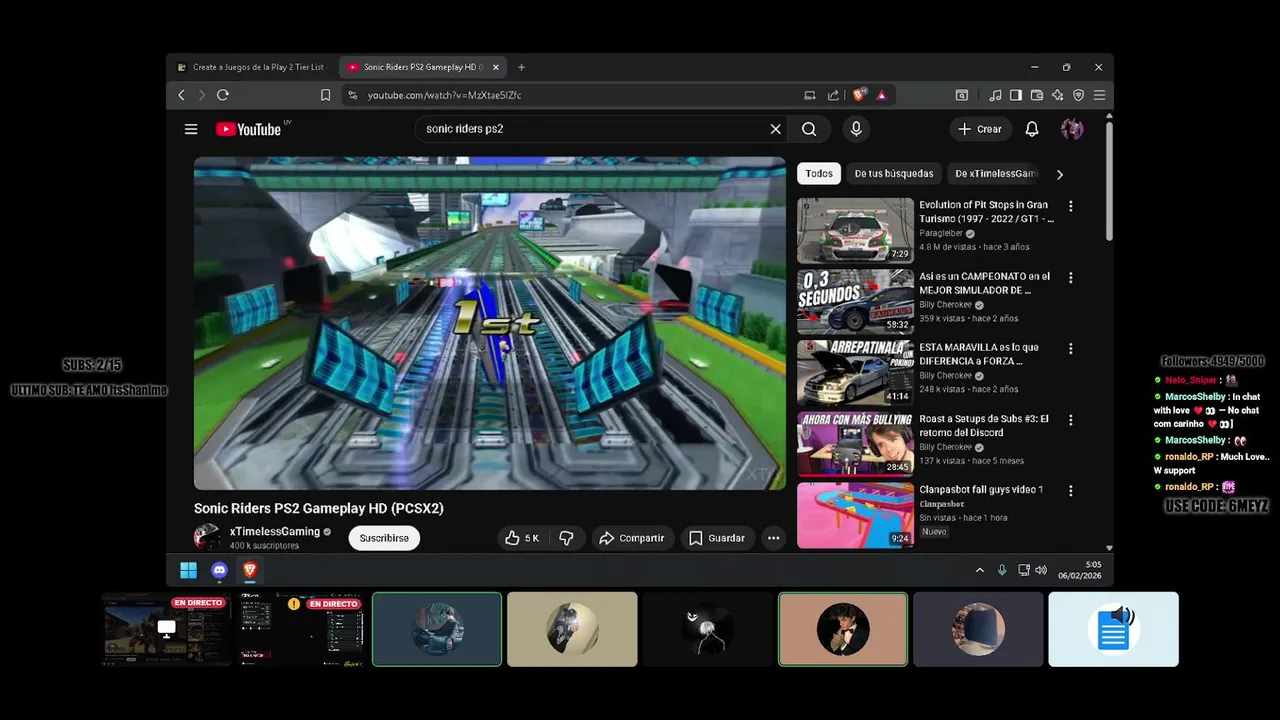Image resolution: width=1280 pixels, height=720 pixels.
Task: Open Brave Rewards triangle icon
Action: (881, 95)
